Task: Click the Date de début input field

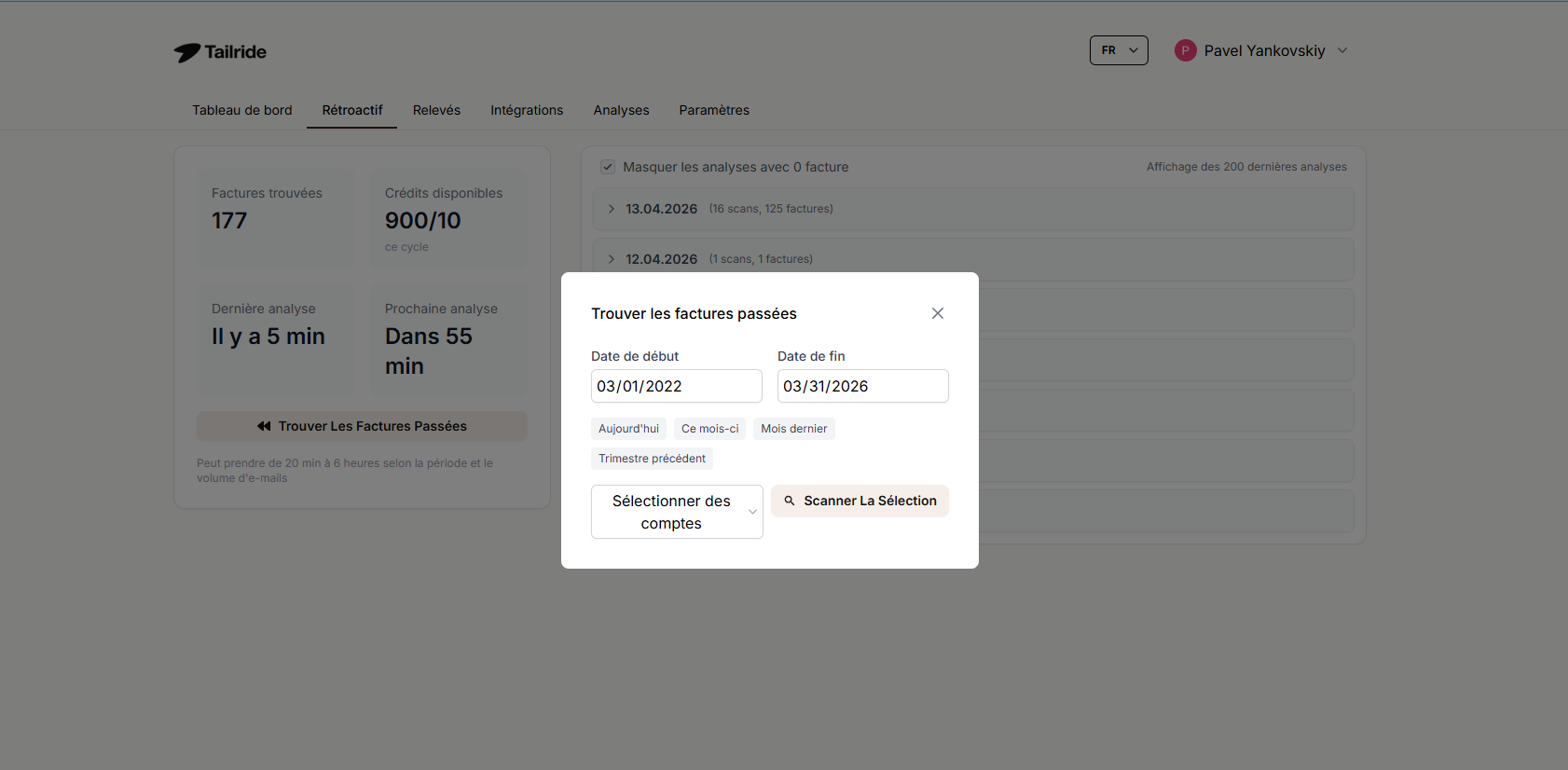Action: coord(676,386)
